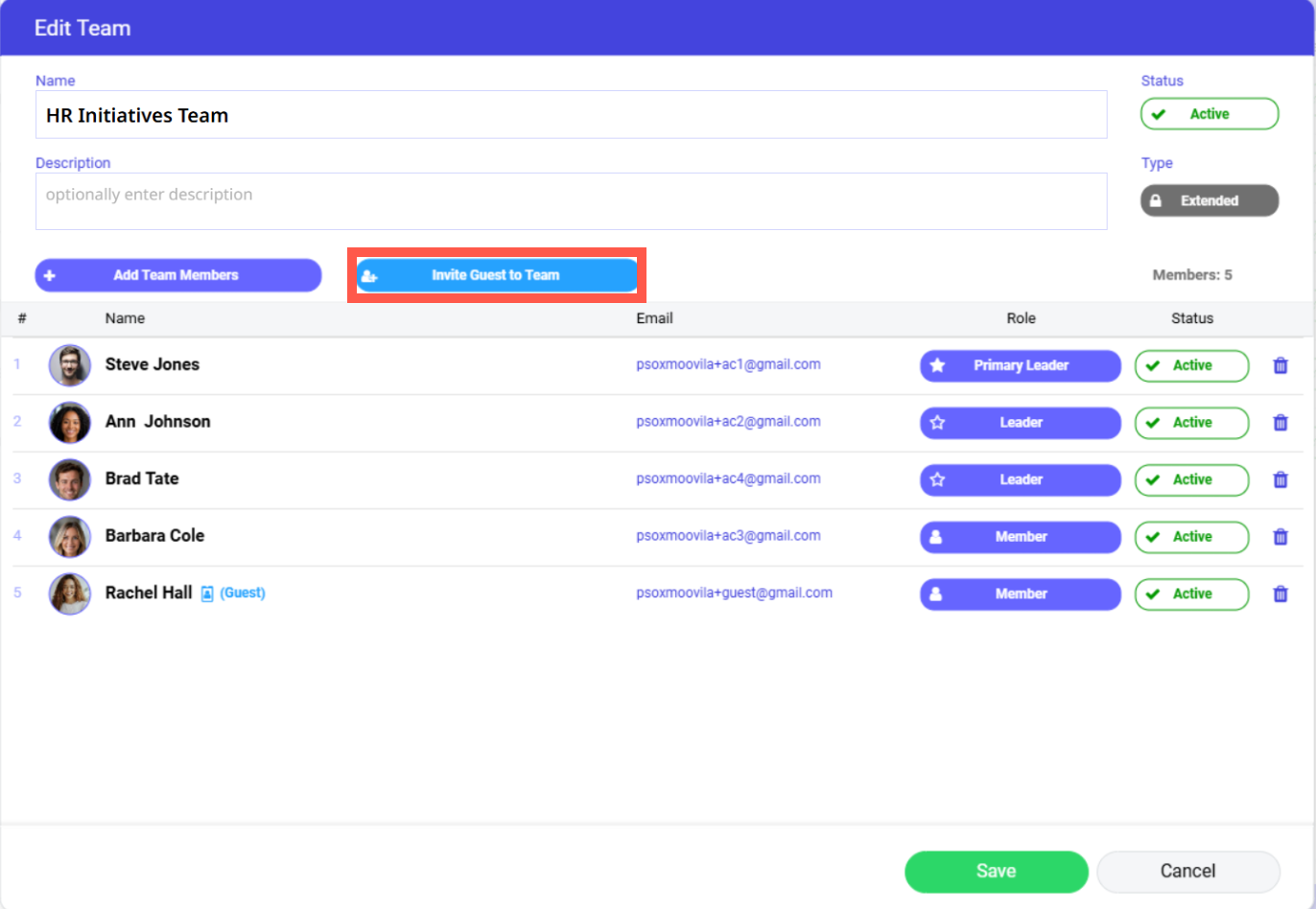
Task: Select the name Steve Jones
Action: tap(153, 364)
